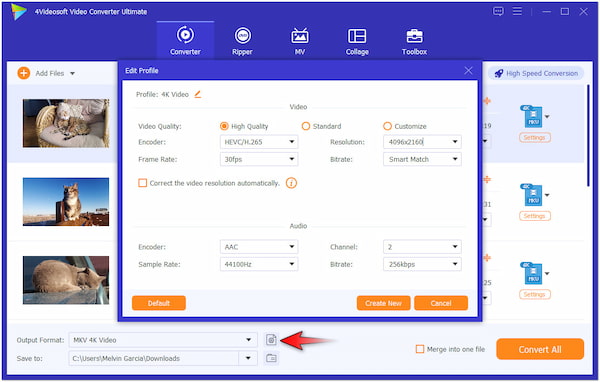Screen dimensions: 600x382
Task: Click the file list vertical scrollbar
Action: click(589, 136)
